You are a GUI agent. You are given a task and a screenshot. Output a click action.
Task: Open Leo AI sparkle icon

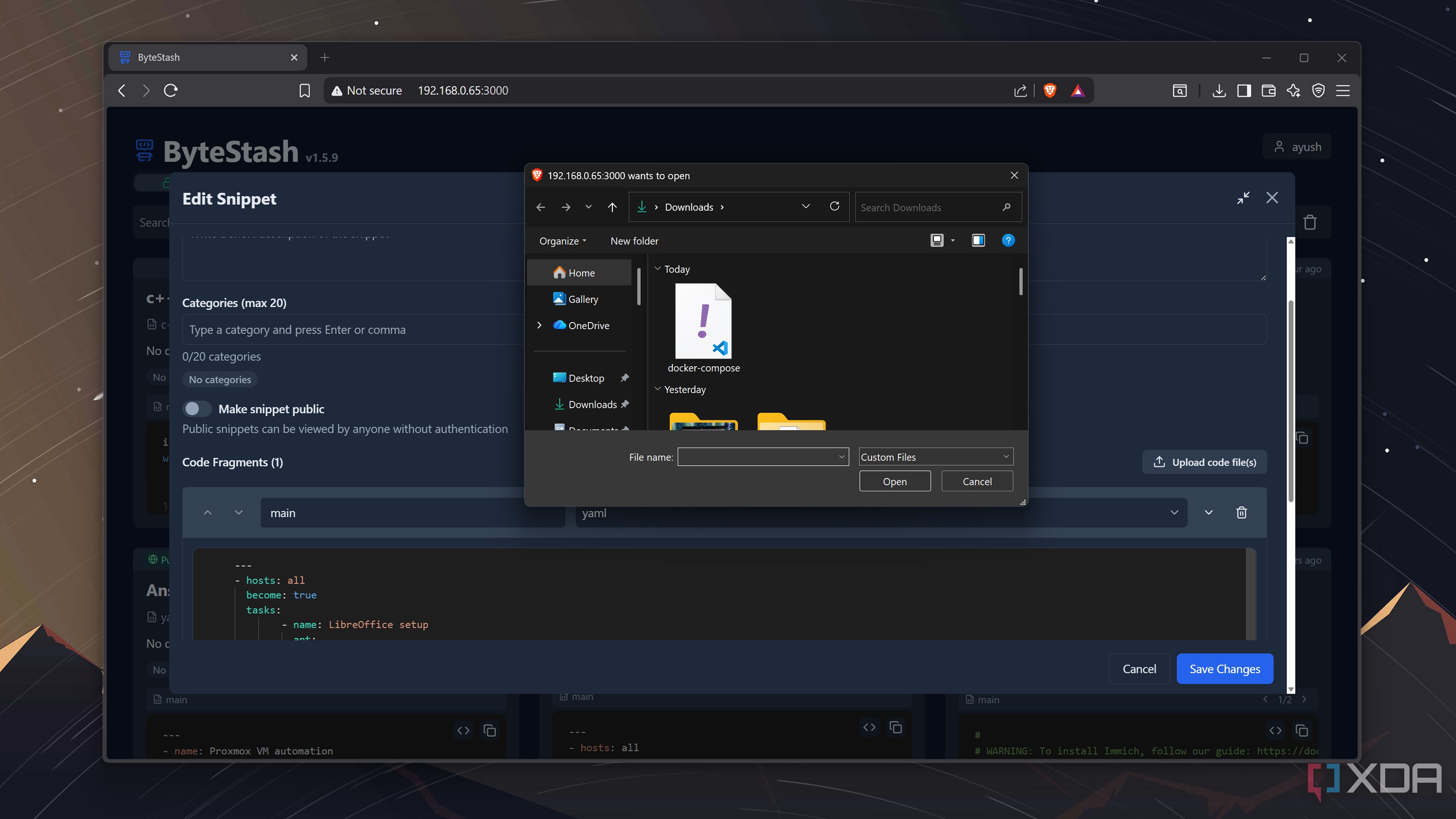1293,91
